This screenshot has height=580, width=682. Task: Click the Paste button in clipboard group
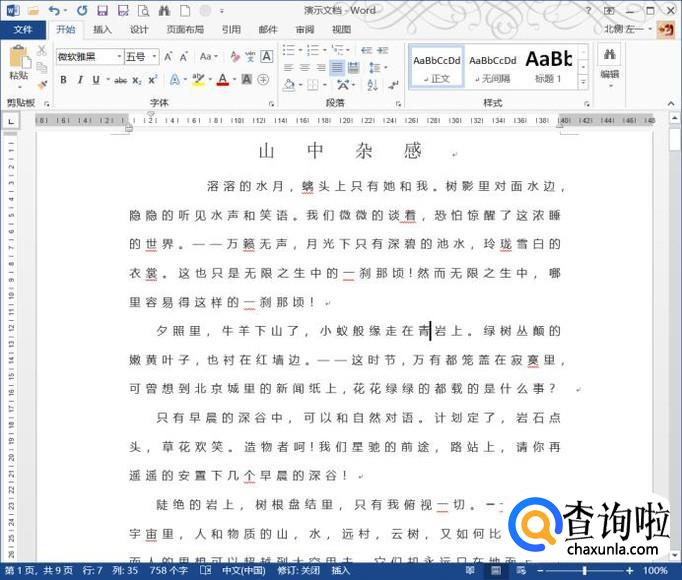[18, 65]
